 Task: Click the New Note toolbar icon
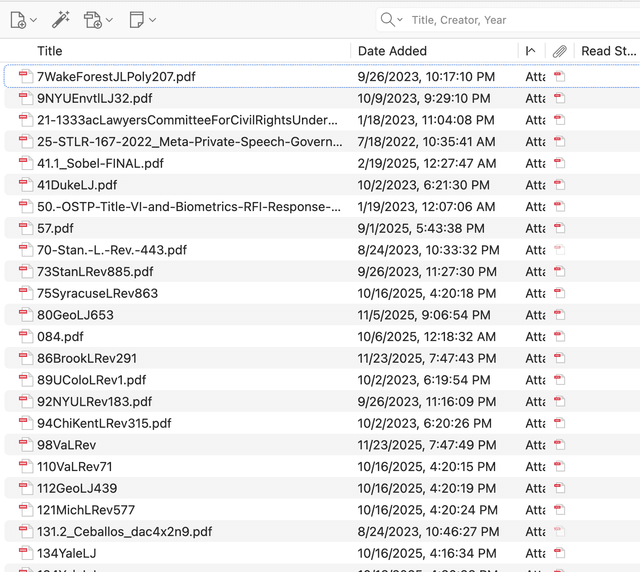[137, 19]
